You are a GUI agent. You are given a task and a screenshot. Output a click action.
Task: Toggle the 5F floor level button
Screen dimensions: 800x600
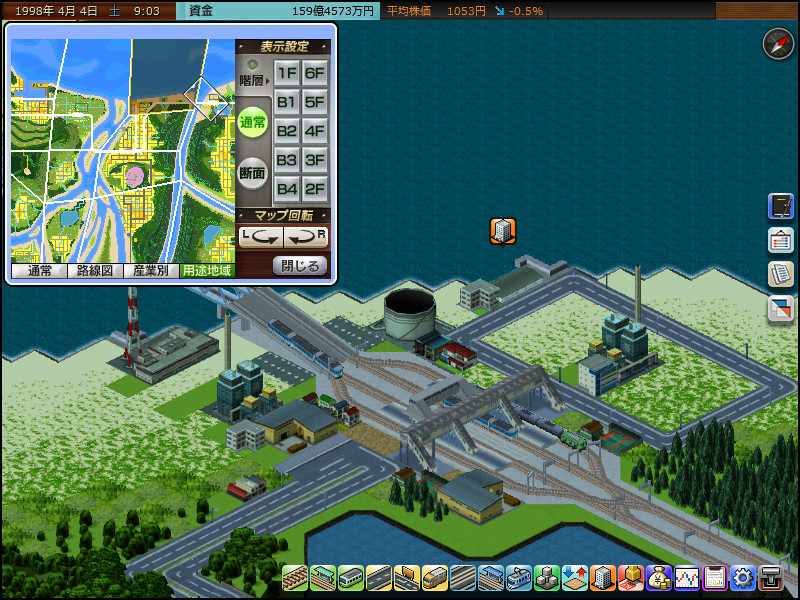315,102
